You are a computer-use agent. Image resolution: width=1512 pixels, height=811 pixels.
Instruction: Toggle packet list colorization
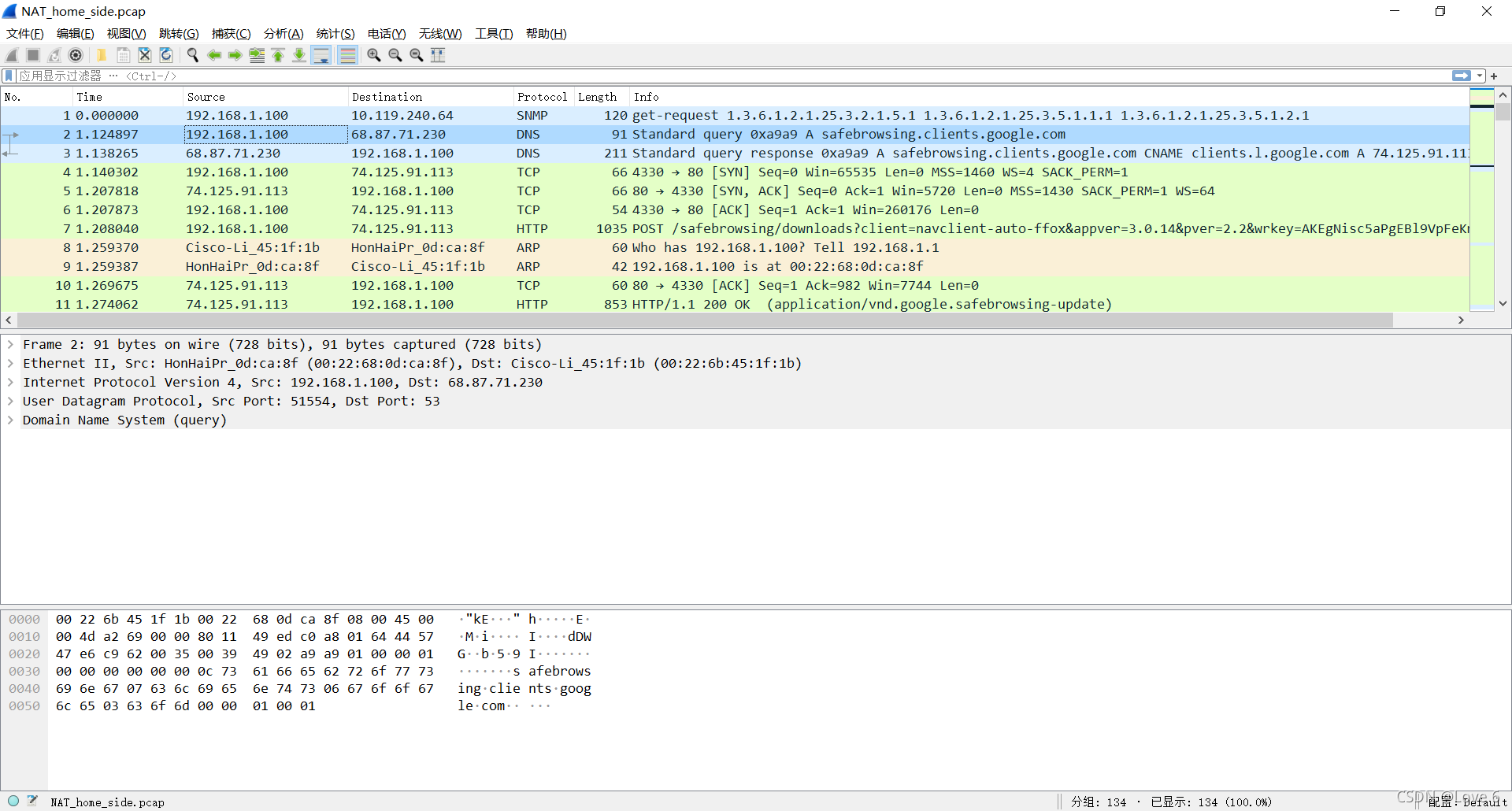pyautogui.click(x=347, y=55)
